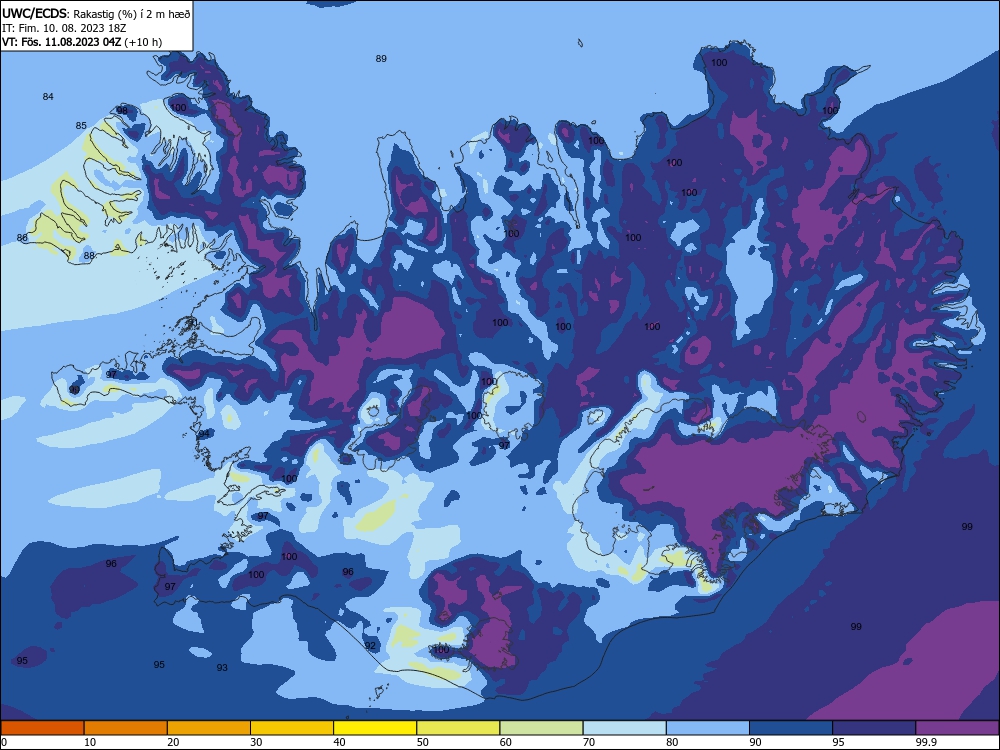This screenshot has height=750, width=1000.
Task: Select the orange 10–20 legend swatch
Action: [x=126, y=728]
